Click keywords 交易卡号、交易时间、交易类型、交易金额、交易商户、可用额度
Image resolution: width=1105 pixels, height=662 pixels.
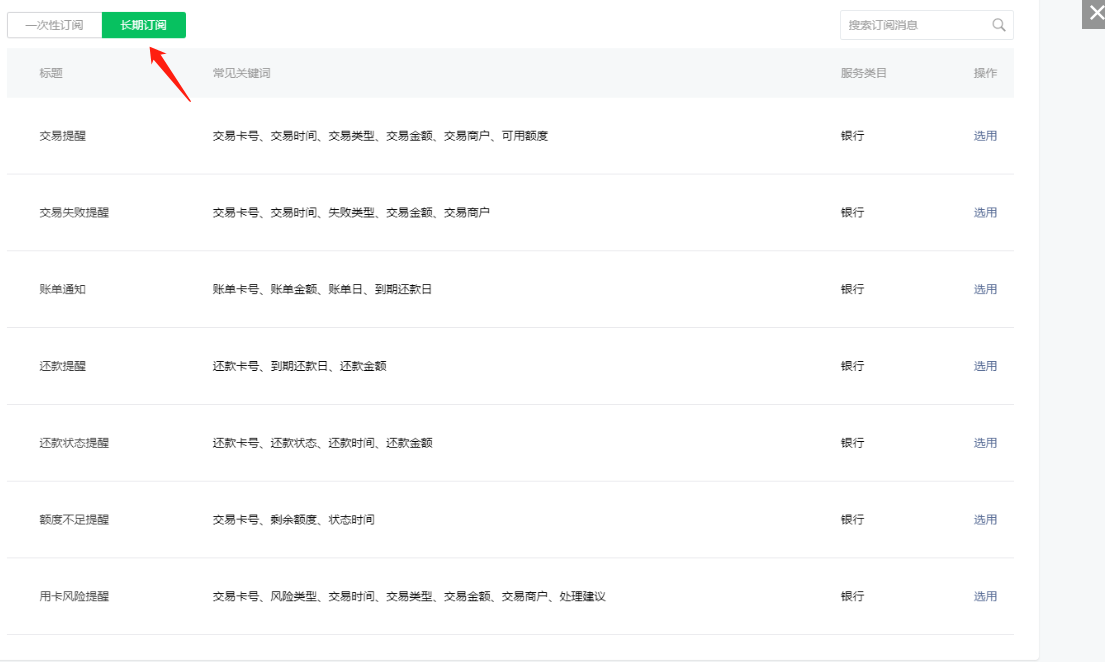(x=381, y=136)
